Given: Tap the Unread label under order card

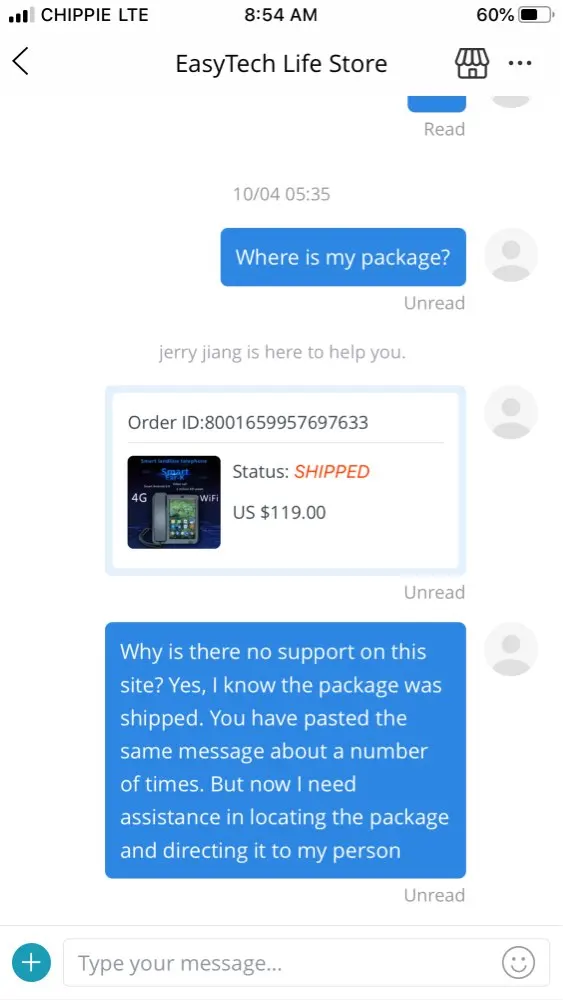Looking at the screenshot, I should 434,592.
